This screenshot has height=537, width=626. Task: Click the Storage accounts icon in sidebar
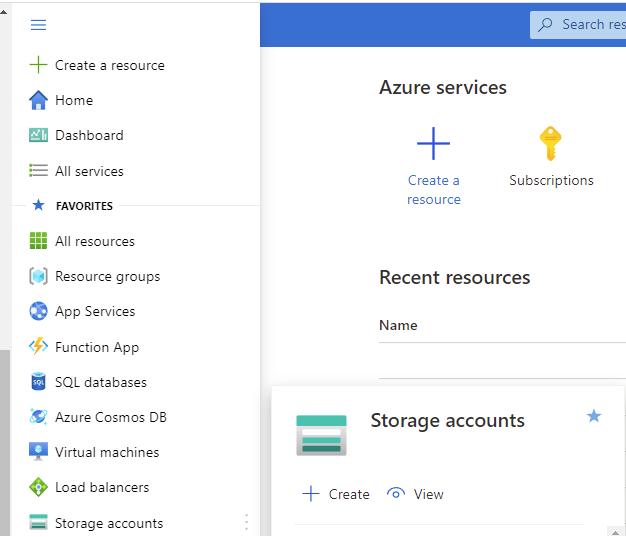pyautogui.click(x=38, y=522)
